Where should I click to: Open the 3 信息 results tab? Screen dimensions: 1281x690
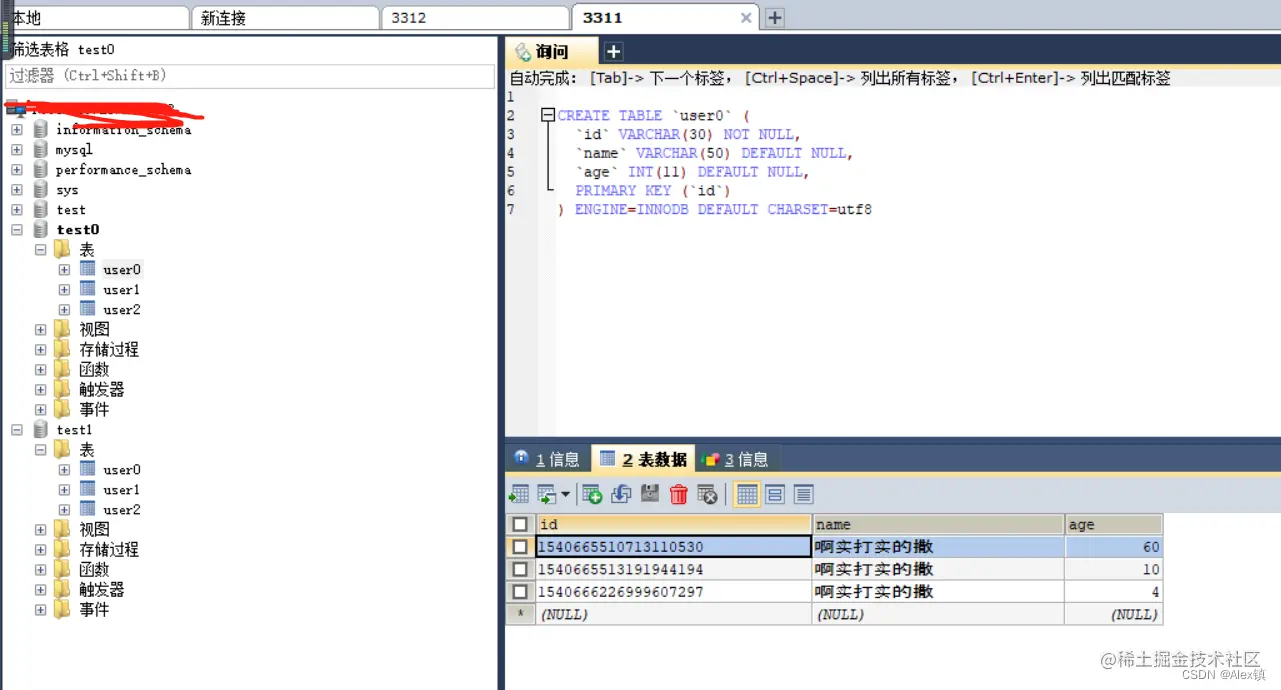736,459
